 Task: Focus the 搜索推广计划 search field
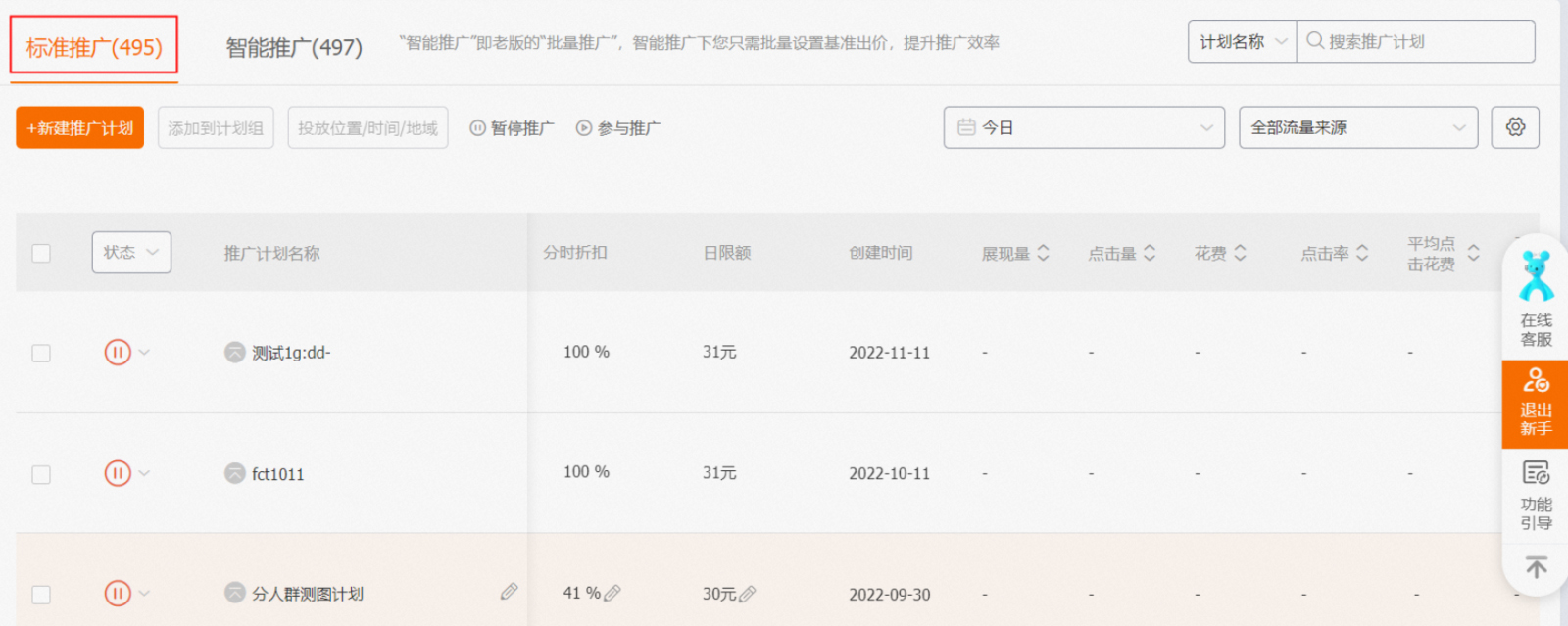tap(1416, 42)
